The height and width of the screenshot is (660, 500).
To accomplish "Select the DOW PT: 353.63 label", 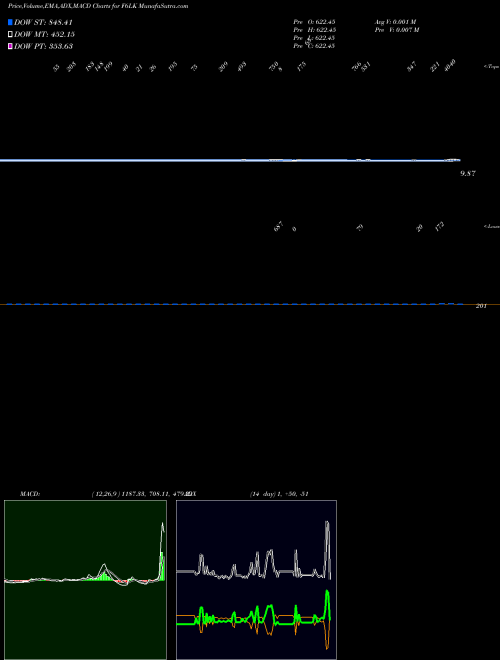I will pos(43,46).
